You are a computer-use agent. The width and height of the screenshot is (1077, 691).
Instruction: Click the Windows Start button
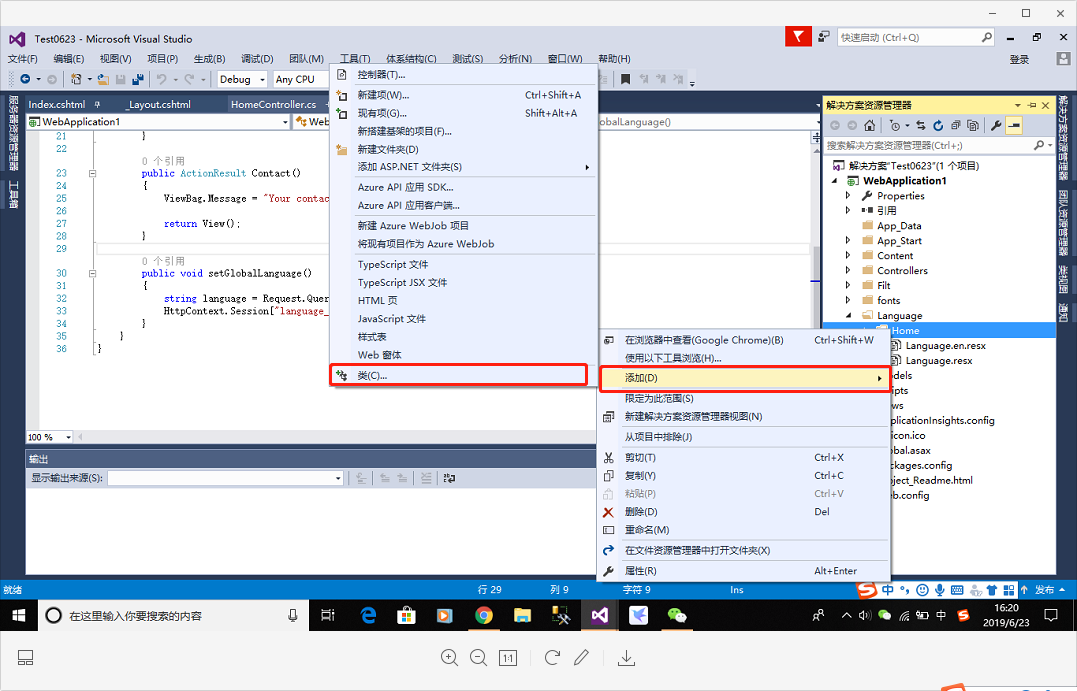click(19, 615)
